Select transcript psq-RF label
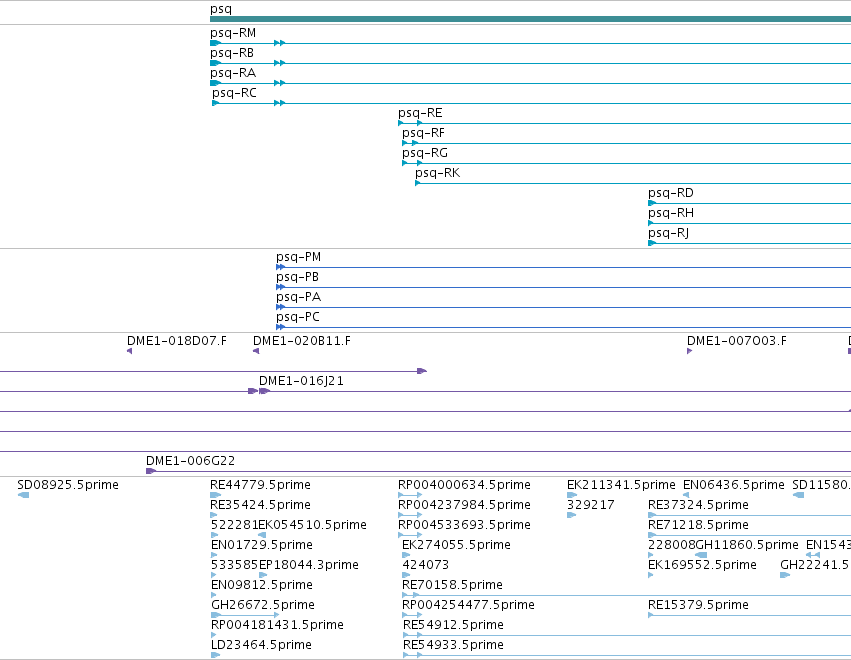This screenshot has width=851, height=660. [x=423, y=133]
